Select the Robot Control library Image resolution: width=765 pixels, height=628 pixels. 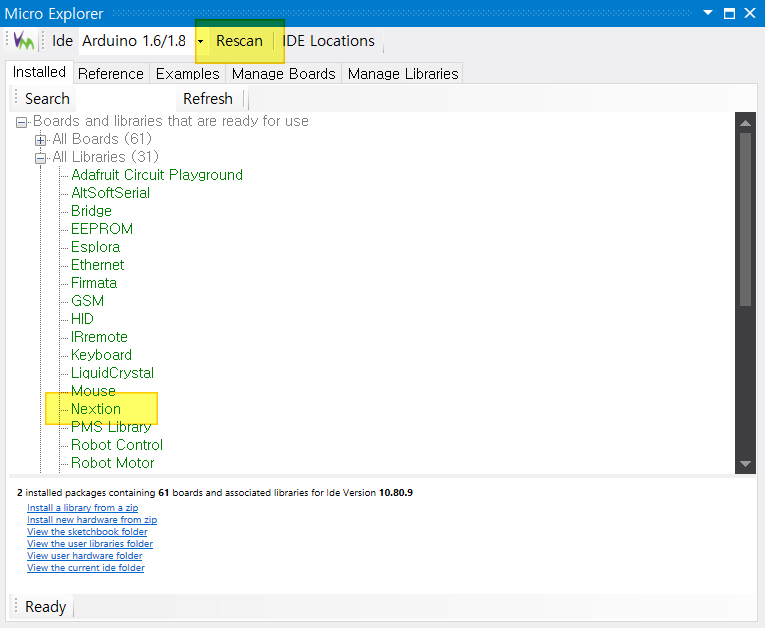[x=117, y=445]
